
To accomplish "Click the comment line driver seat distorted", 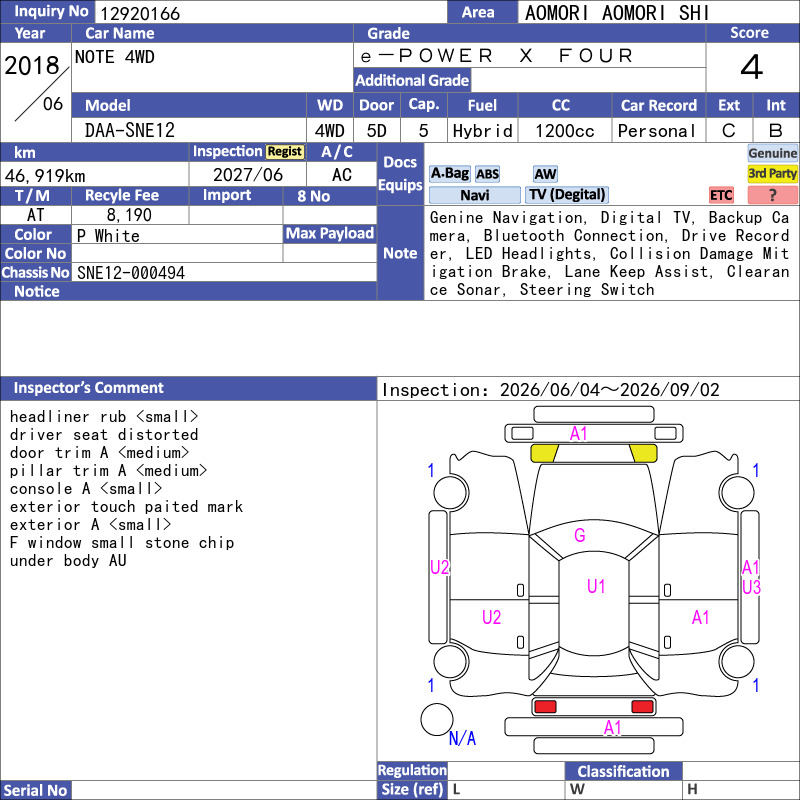I will click(104, 435).
